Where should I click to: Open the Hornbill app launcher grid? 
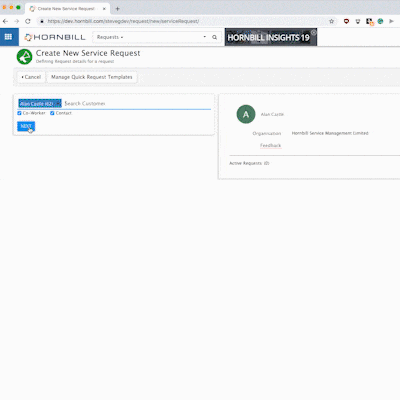coord(9,37)
